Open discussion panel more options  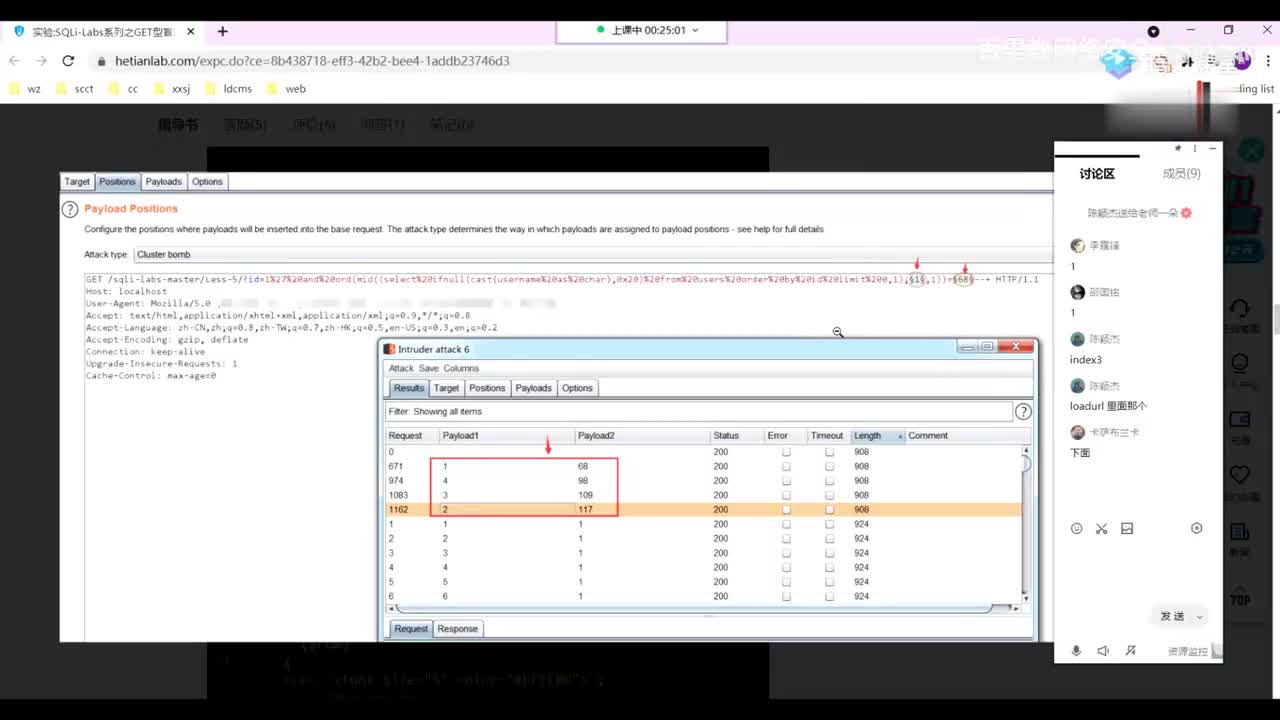[1195, 148]
